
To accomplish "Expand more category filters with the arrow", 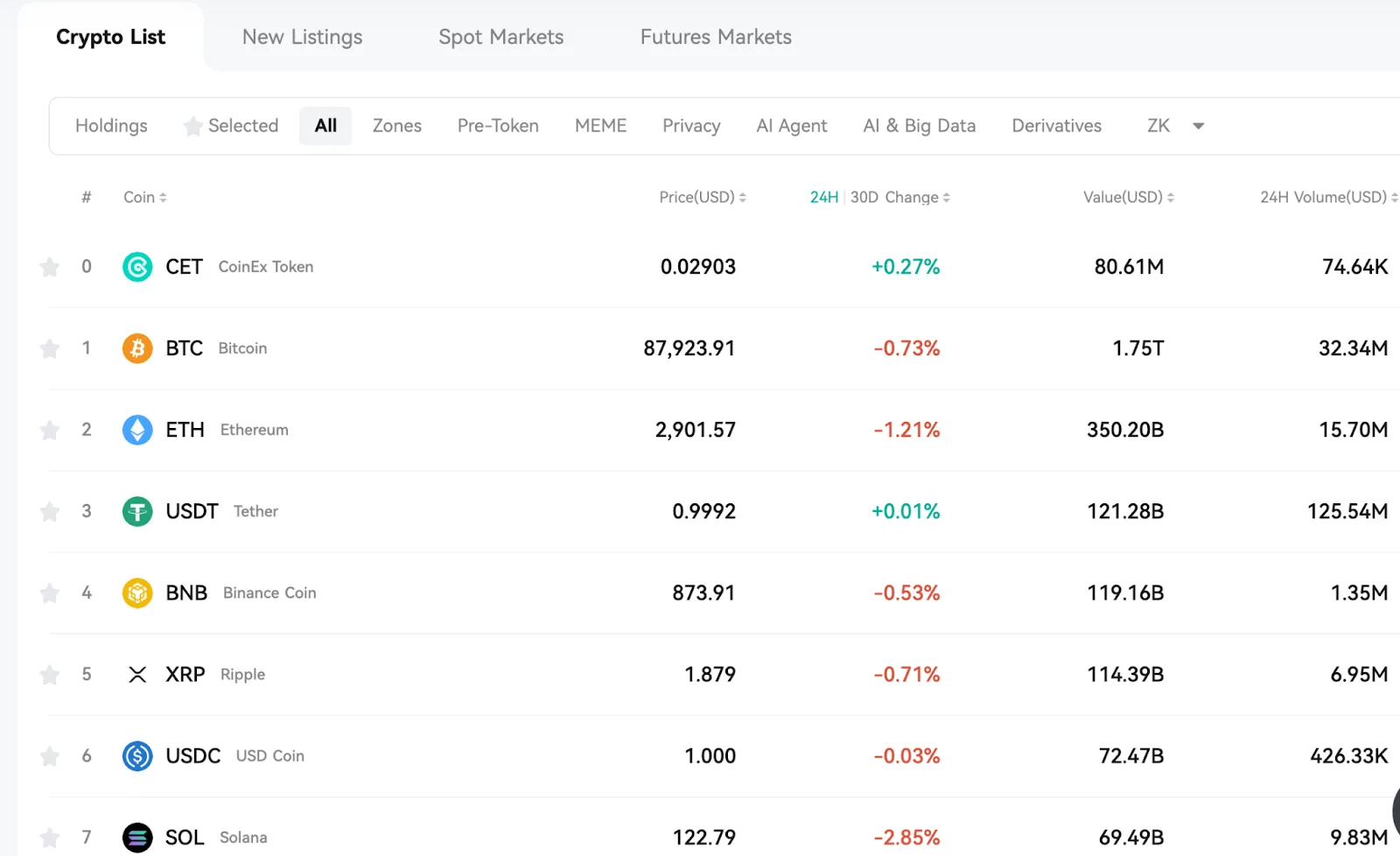I will 1199,126.
